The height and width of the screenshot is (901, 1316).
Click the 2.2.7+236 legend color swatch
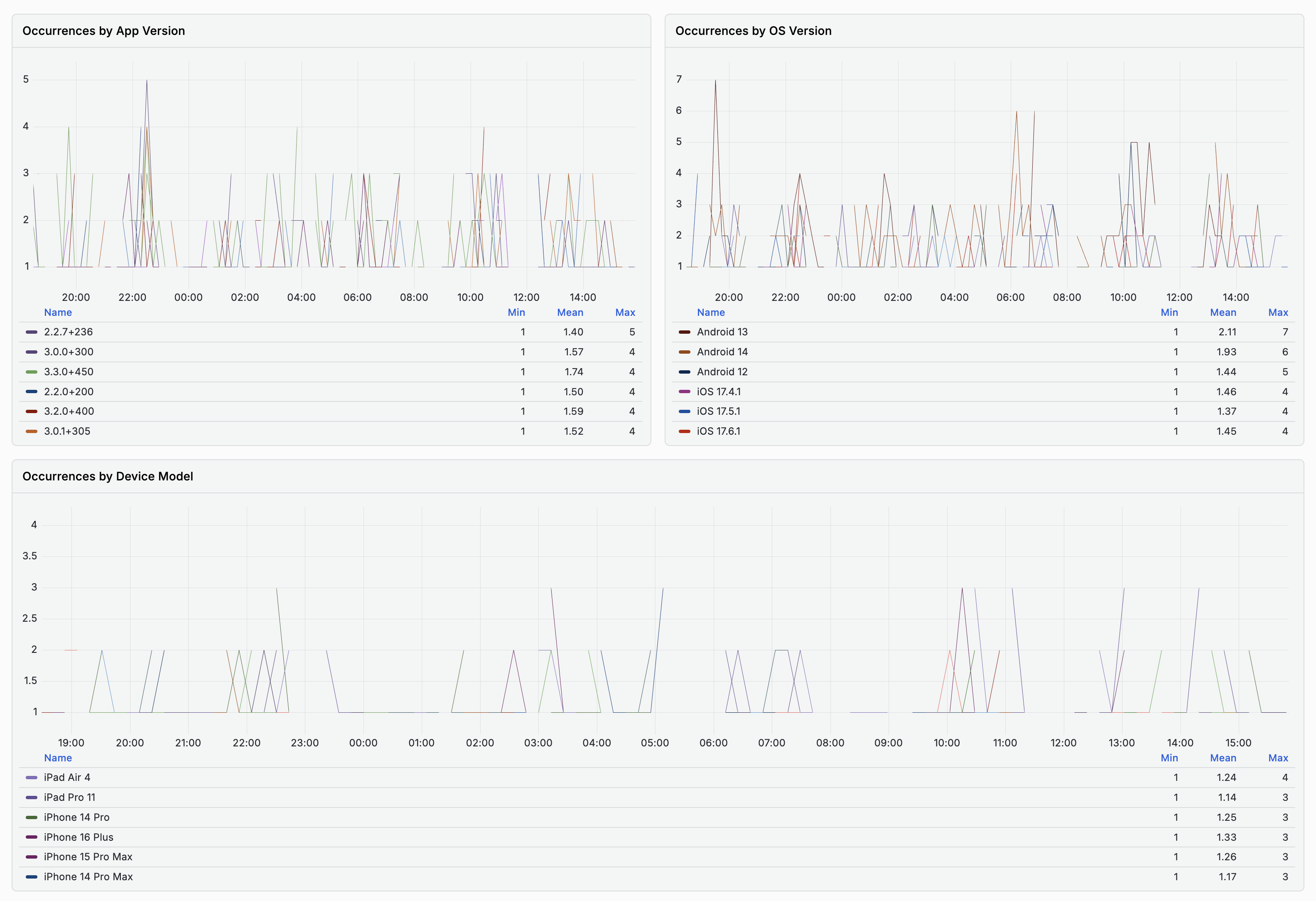[32, 332]
